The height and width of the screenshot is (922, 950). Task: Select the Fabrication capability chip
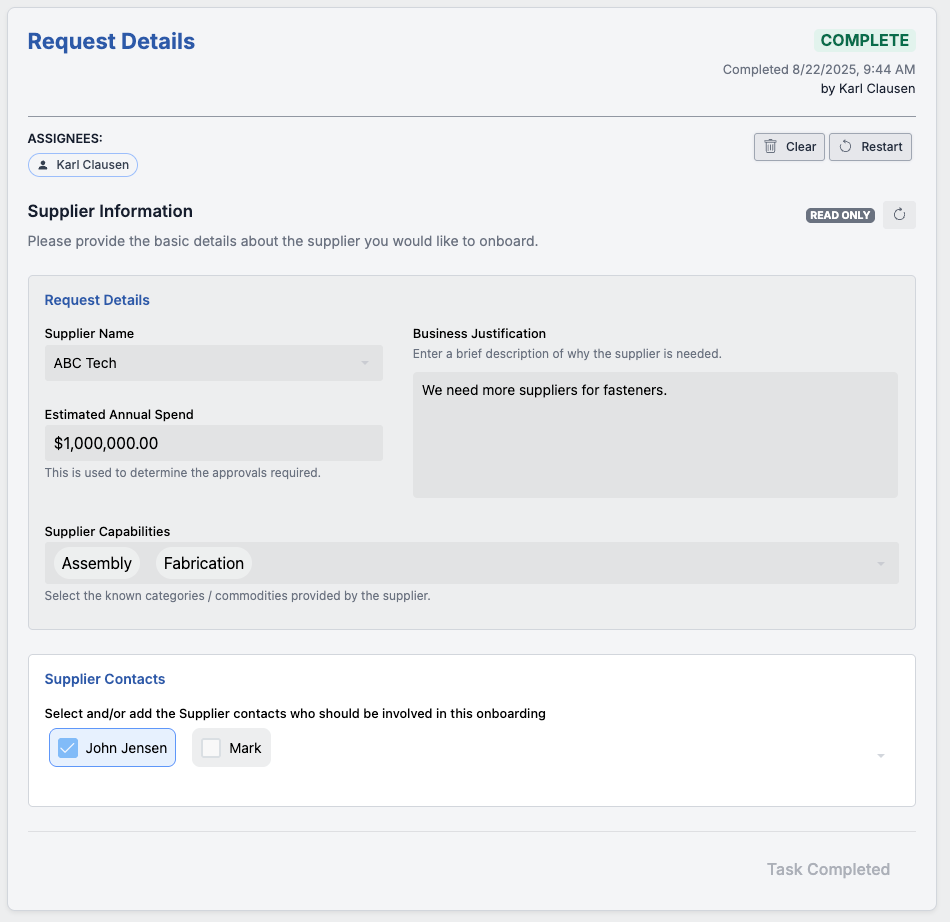tap(204, 563)
